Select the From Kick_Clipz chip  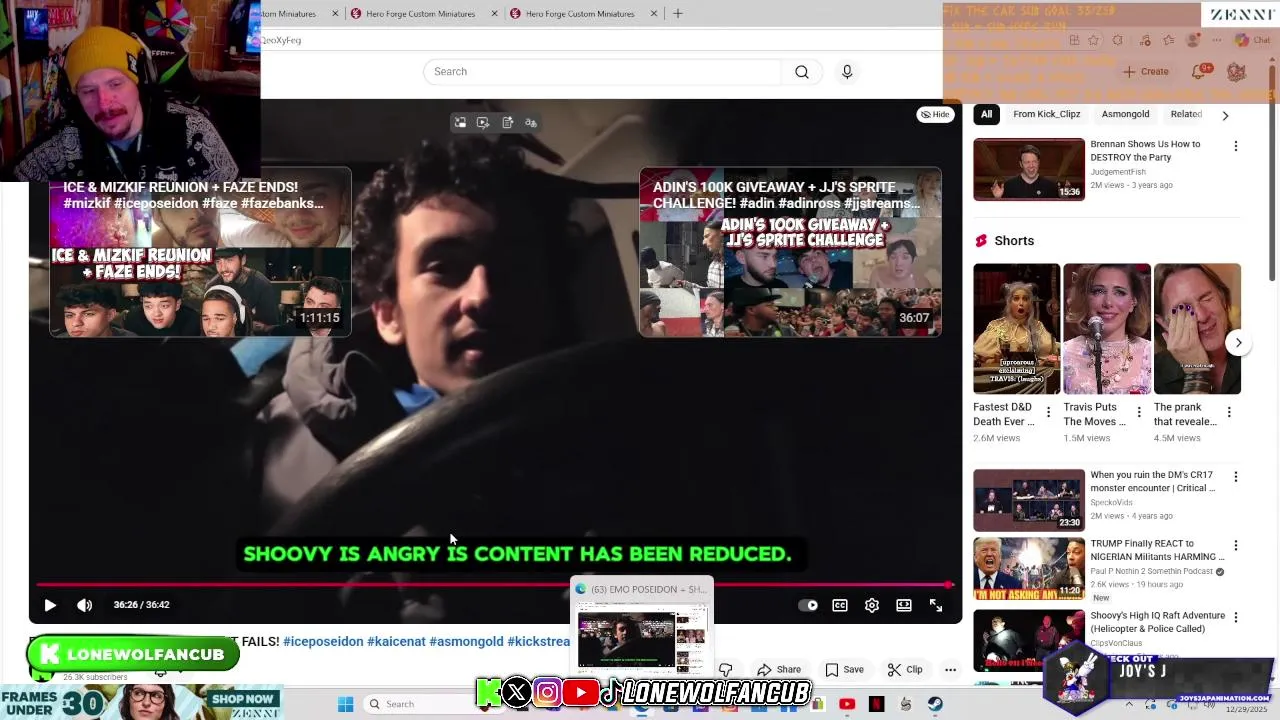pos(1046,114)
